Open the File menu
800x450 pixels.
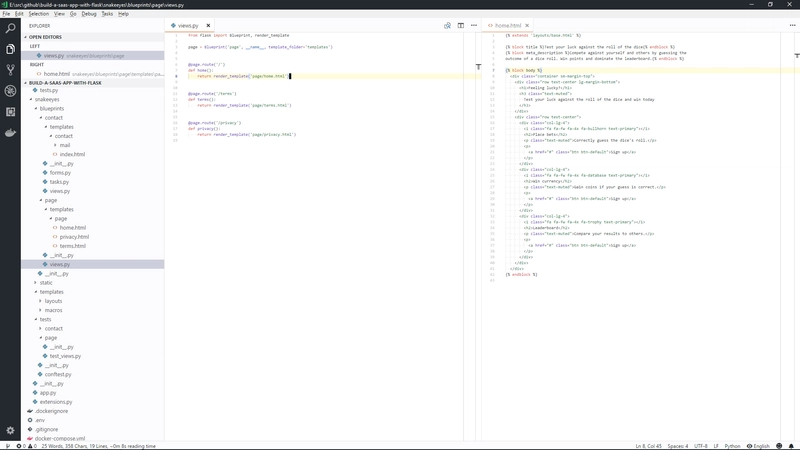6,14
